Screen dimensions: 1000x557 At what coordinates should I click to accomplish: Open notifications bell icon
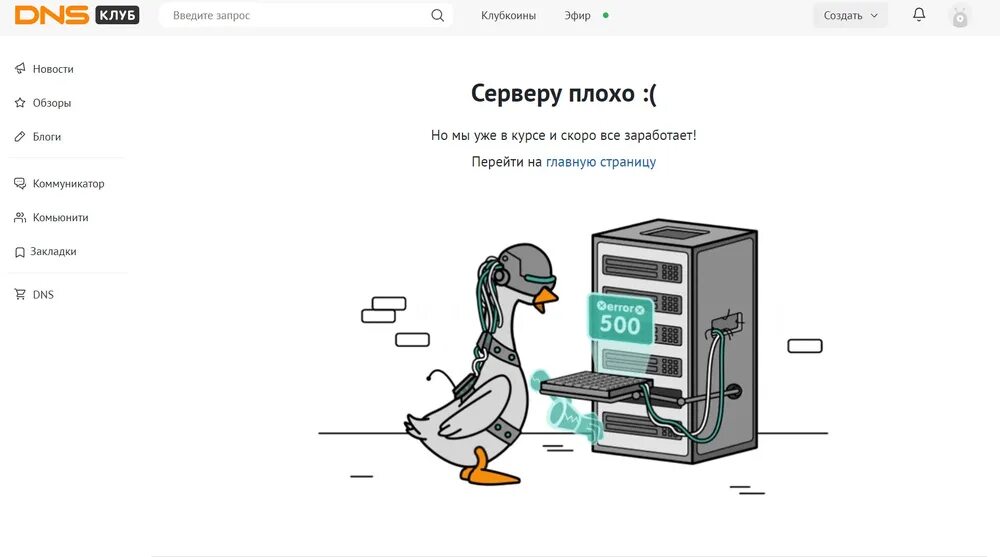coord(918,14)
